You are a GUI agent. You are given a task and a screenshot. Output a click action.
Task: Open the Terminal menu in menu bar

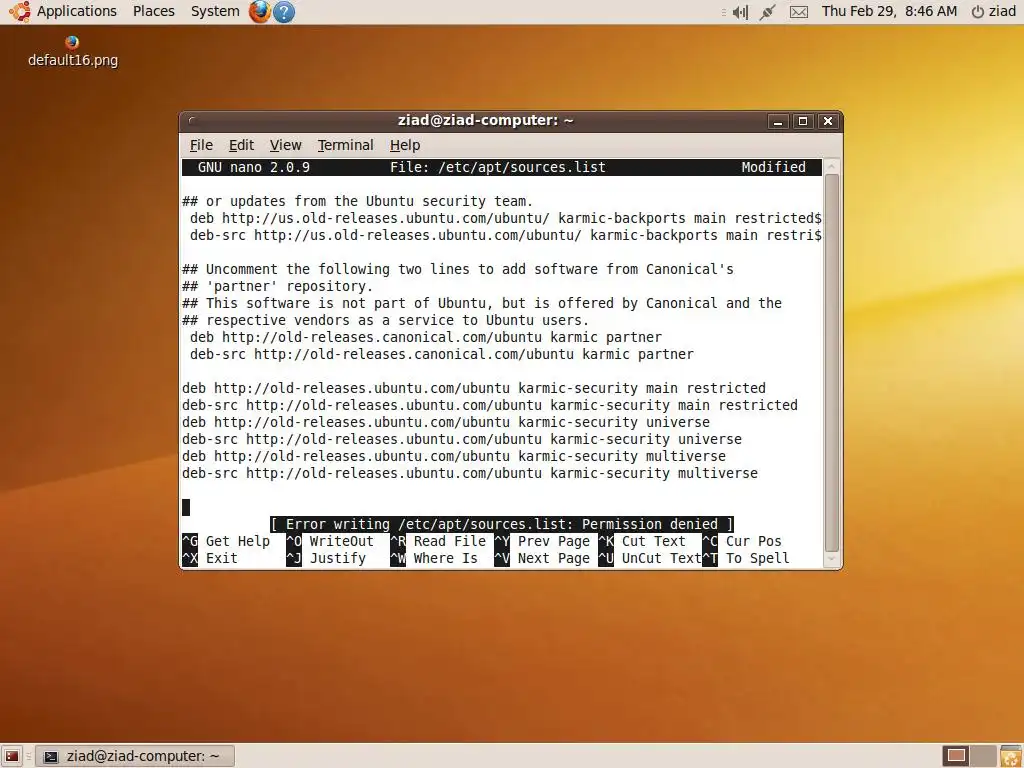point(345,145)
